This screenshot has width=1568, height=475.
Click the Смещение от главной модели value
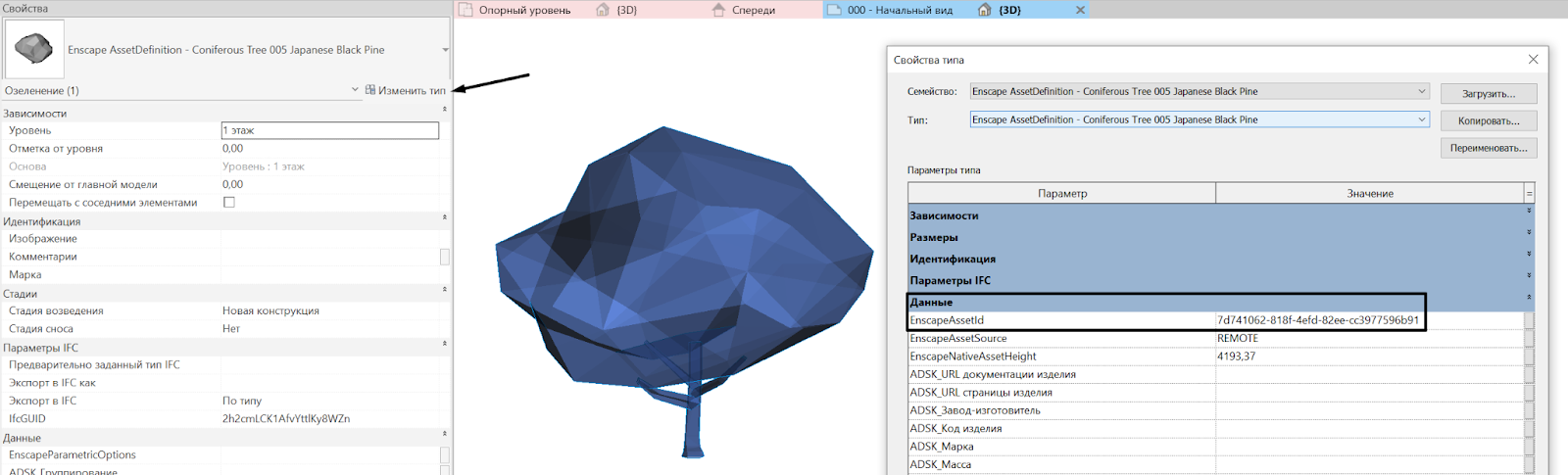232,184
